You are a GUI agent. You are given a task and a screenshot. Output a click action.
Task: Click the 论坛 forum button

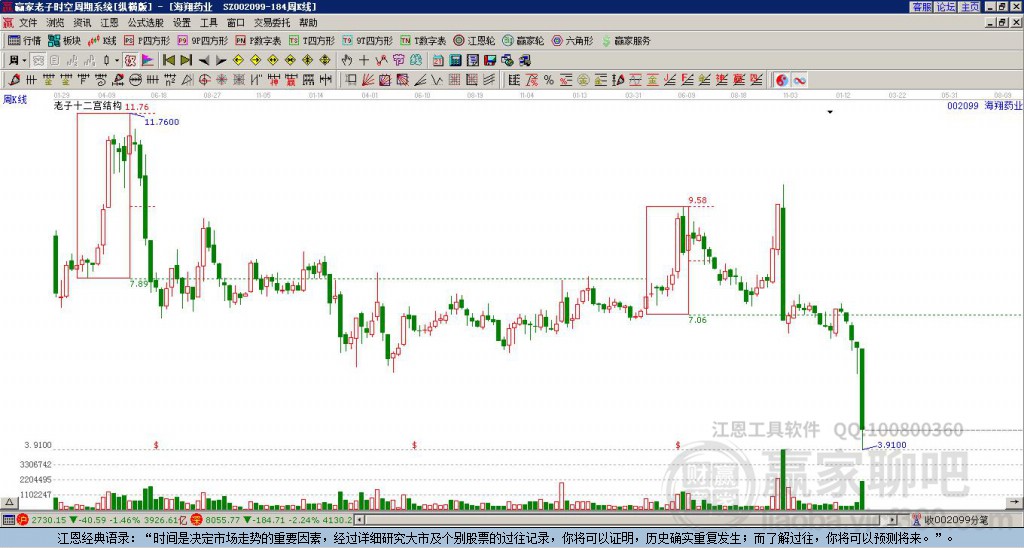pos(946,7)
